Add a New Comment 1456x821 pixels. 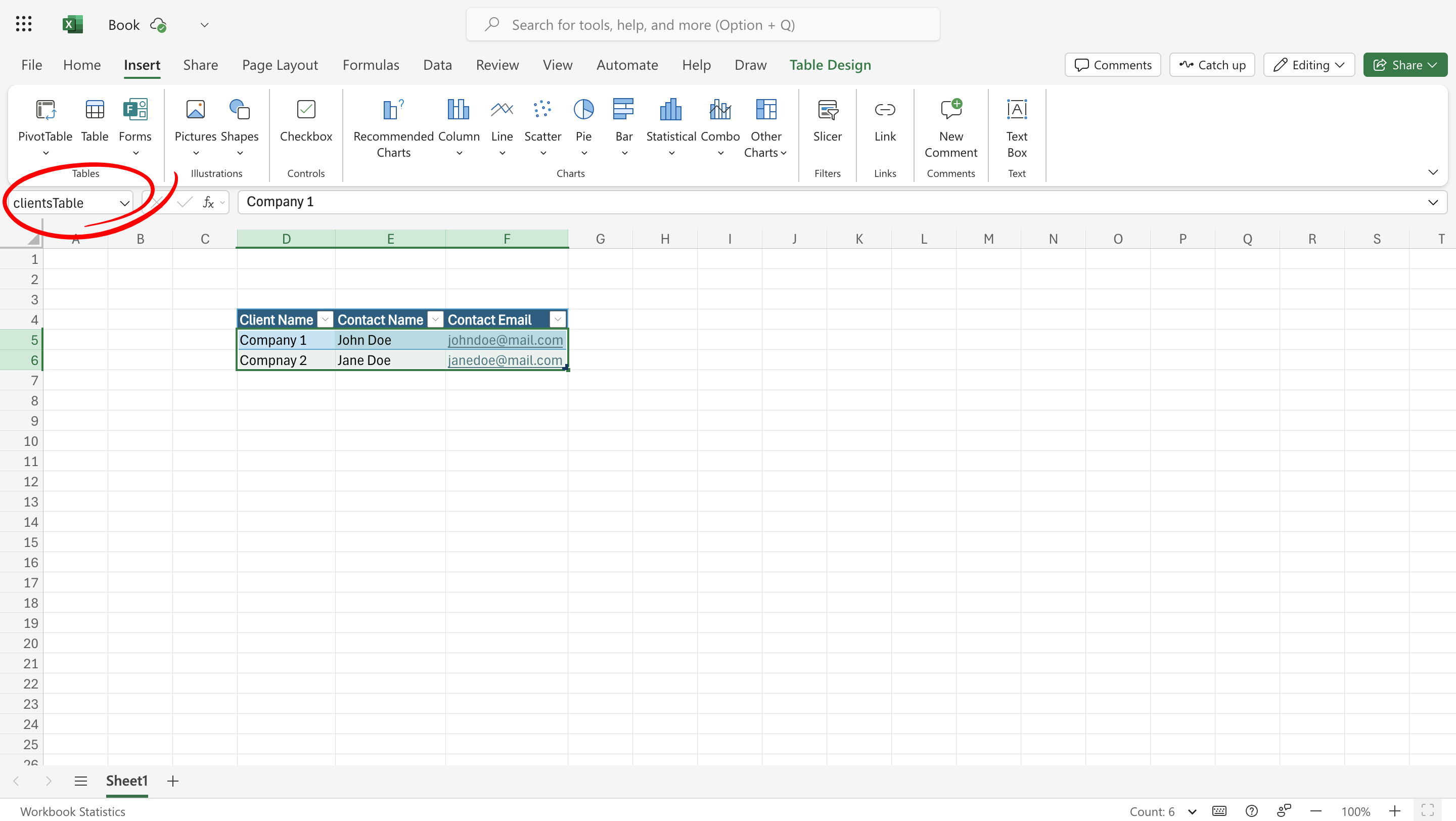pos(950,127)
